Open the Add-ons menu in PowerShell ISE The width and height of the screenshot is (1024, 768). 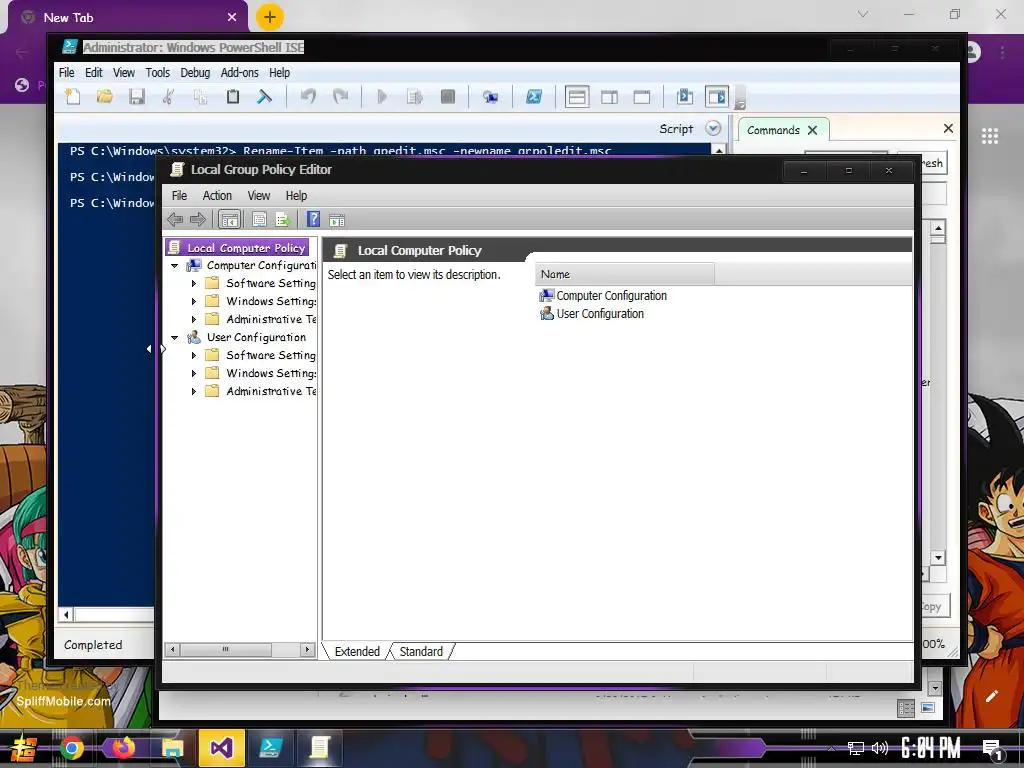point(240,72)
